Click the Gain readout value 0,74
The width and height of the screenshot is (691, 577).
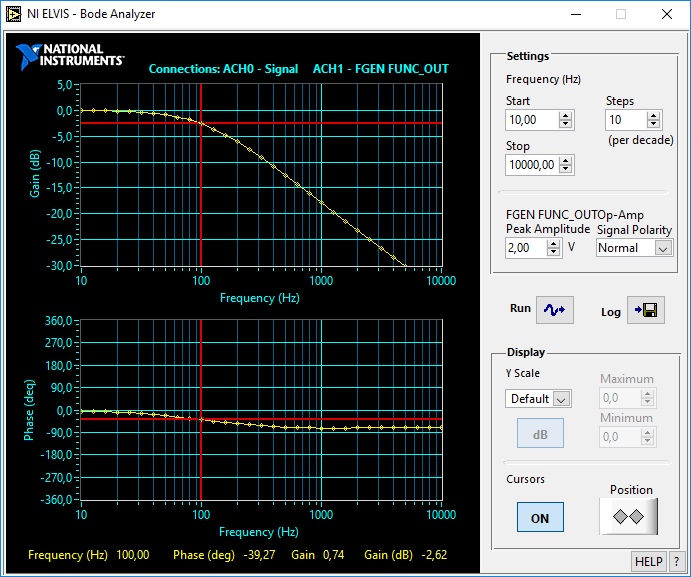(x=333, y=555)
